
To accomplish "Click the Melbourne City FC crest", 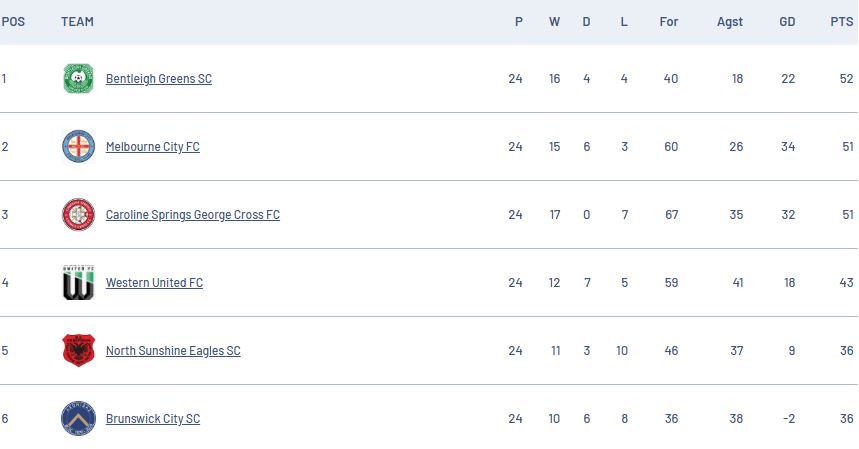I will (x=78, y=147).
